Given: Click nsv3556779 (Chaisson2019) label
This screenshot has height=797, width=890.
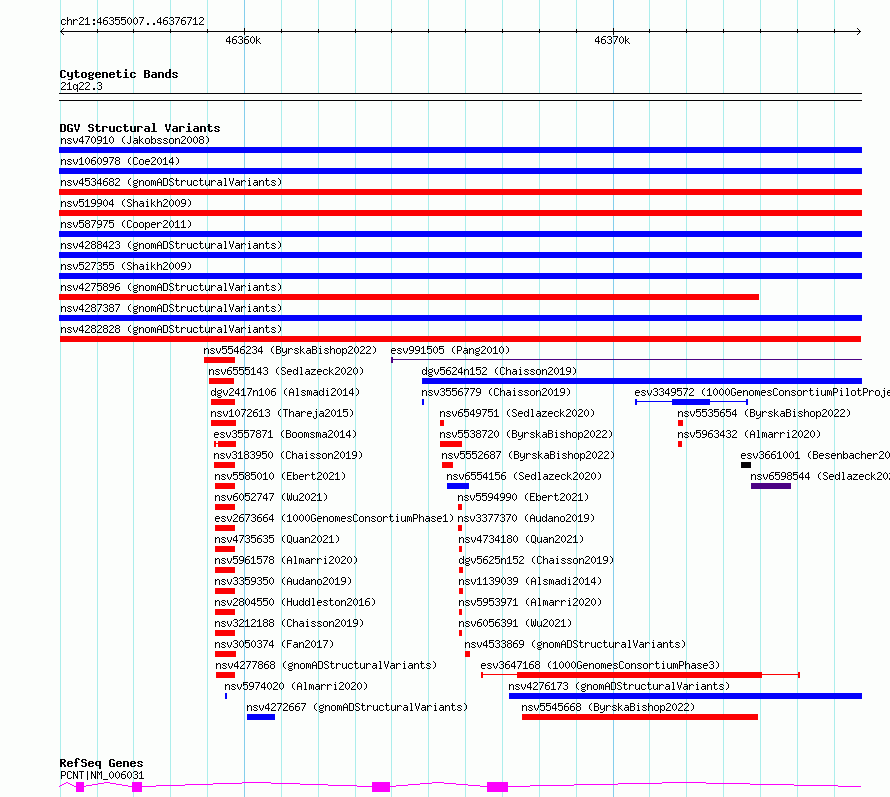Looking at the screenshot, I should pos(496,392).
